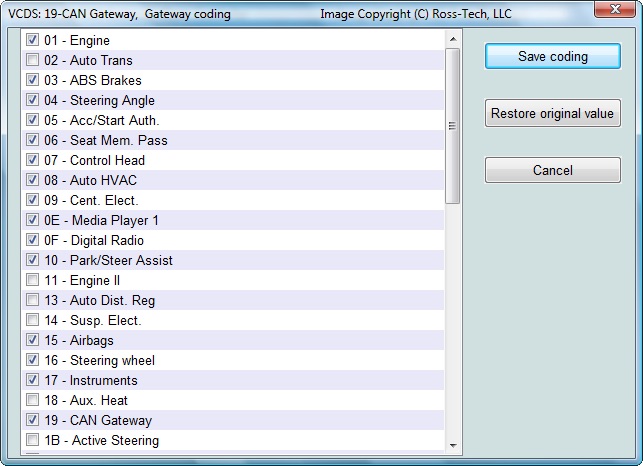Uncheck 0E - Media Player 1 checkbox
This screenshot has height=466, width=643.
click(32, 220)
